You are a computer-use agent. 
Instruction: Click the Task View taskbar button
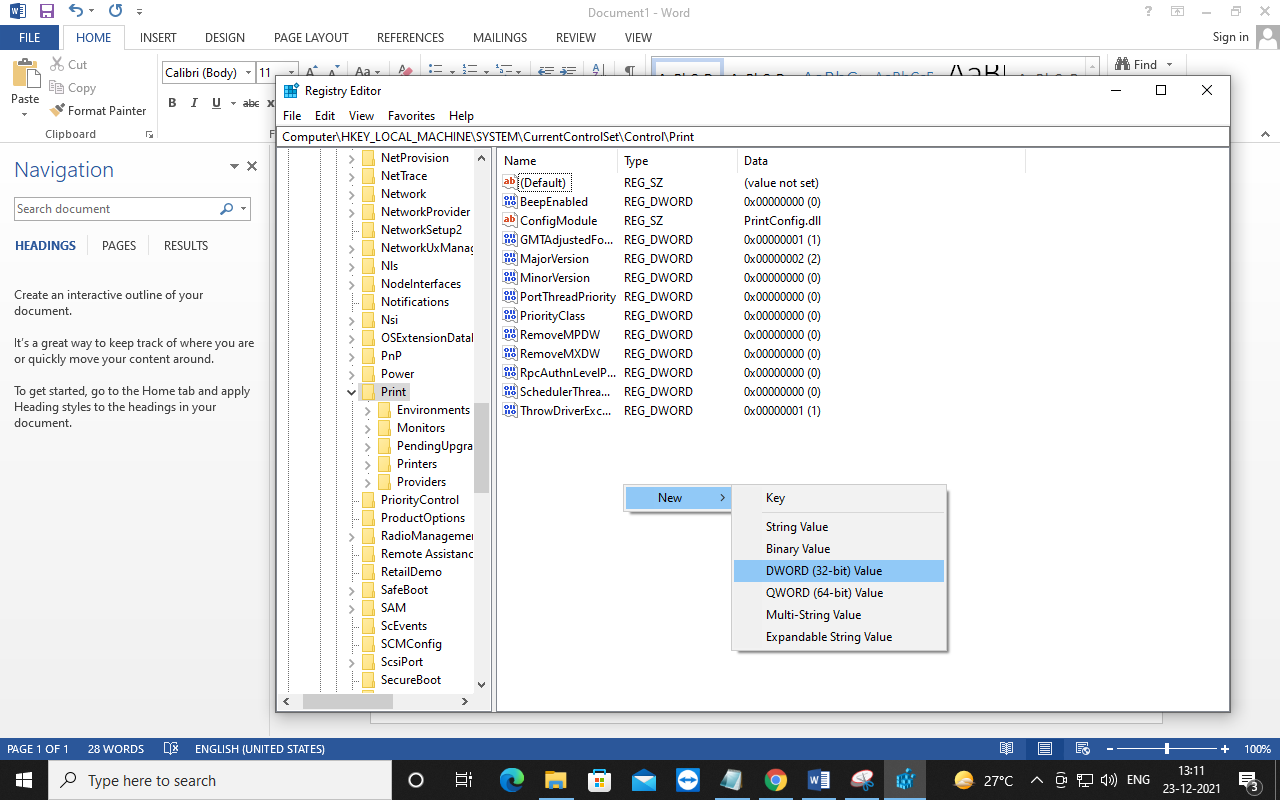[x=463, y=780]
